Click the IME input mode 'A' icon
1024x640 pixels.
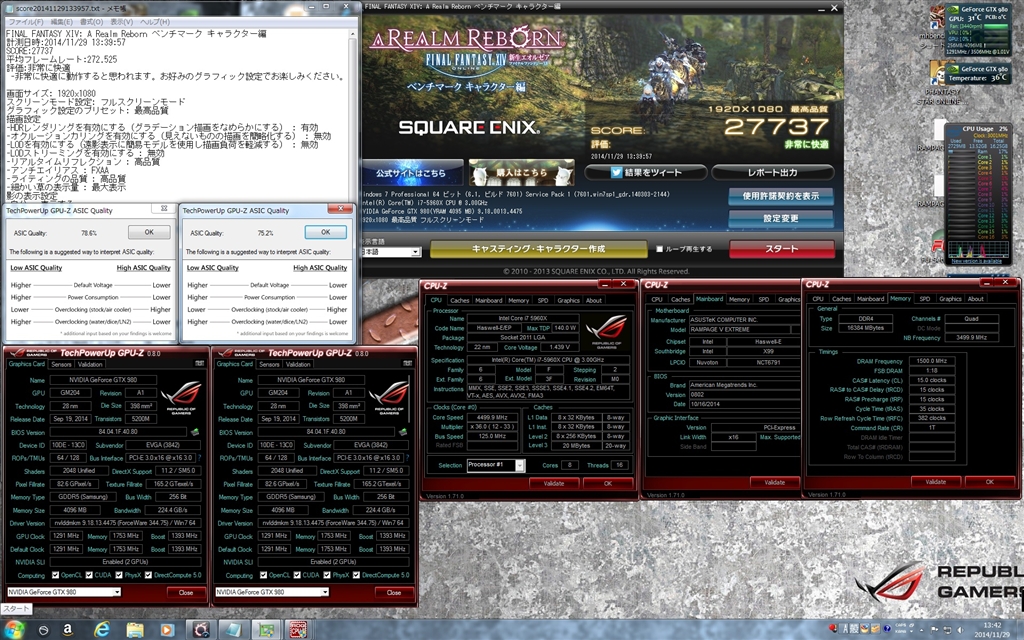coord(845,630)
